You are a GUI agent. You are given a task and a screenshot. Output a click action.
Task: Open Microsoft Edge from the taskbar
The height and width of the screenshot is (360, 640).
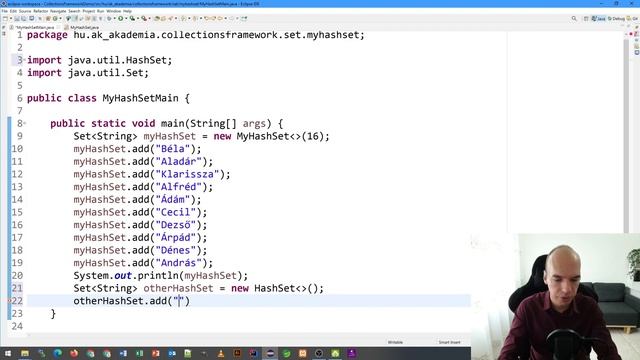click(x=58, y=353)
